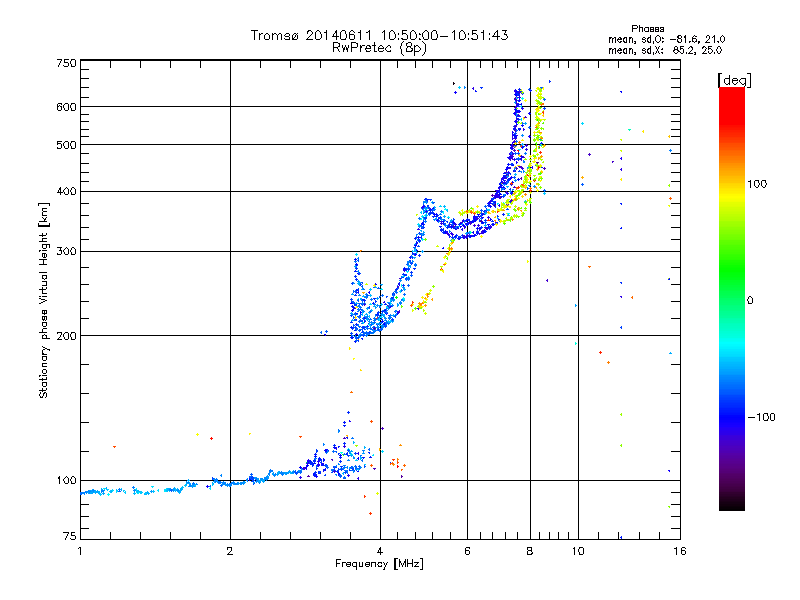Click the 'mean, sd,X: 85.2, 25.0' line
800x600 pixels.
tap(665, 50)
